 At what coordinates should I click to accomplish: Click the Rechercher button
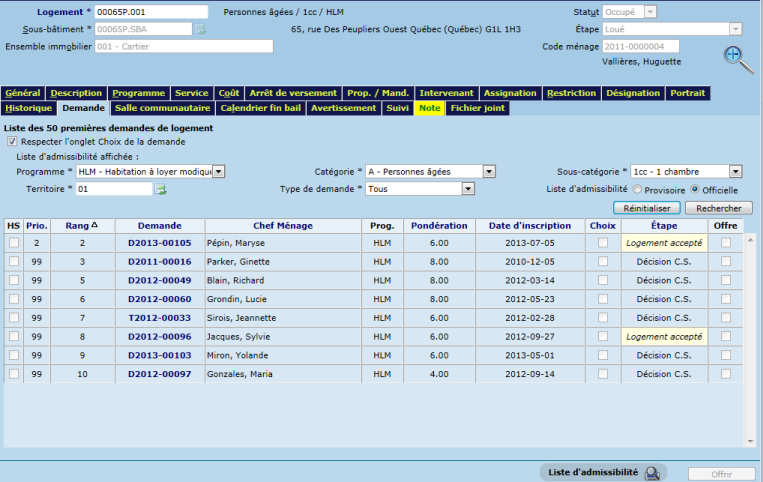[x=719, y=208]
